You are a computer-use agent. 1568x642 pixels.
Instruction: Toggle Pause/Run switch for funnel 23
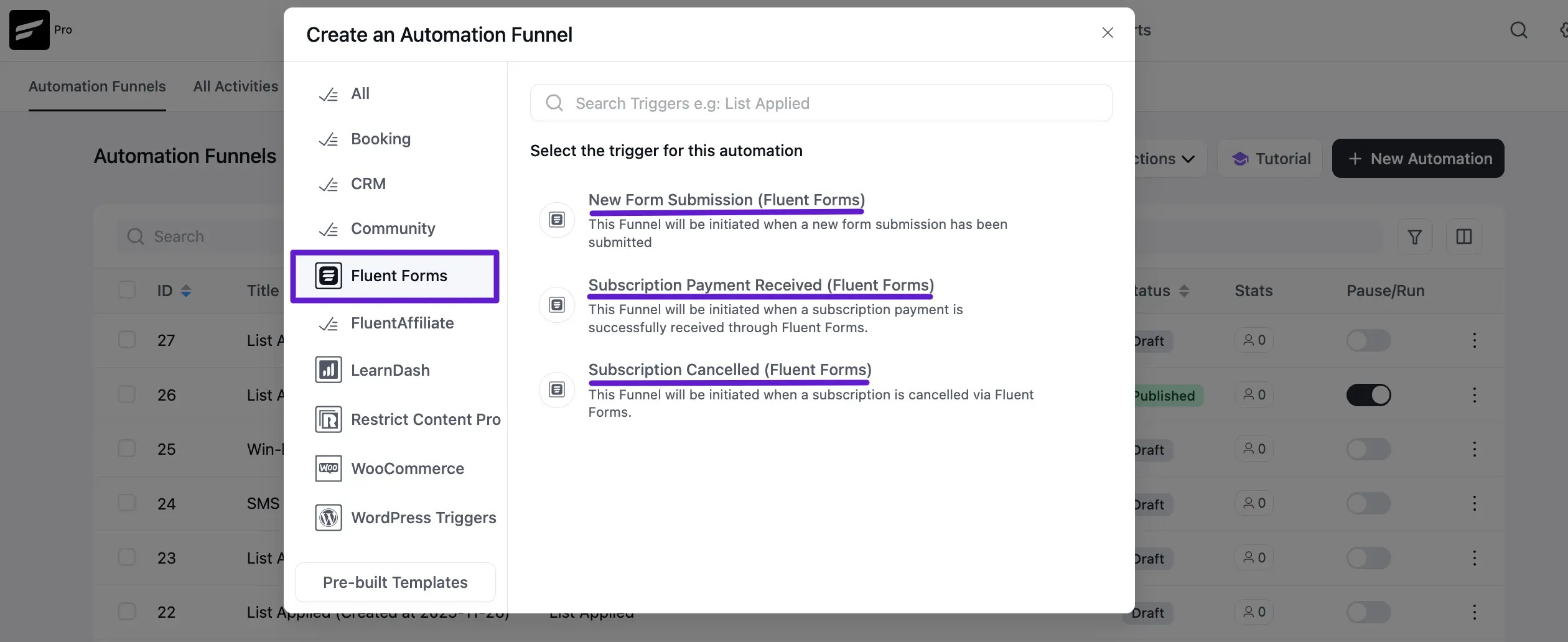[1369, 558]
